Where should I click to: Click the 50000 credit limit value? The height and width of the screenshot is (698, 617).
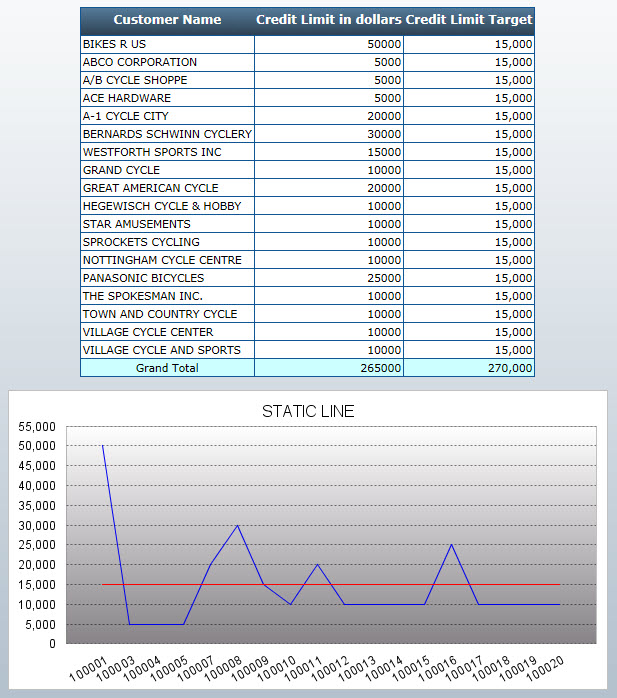point(329,45)
